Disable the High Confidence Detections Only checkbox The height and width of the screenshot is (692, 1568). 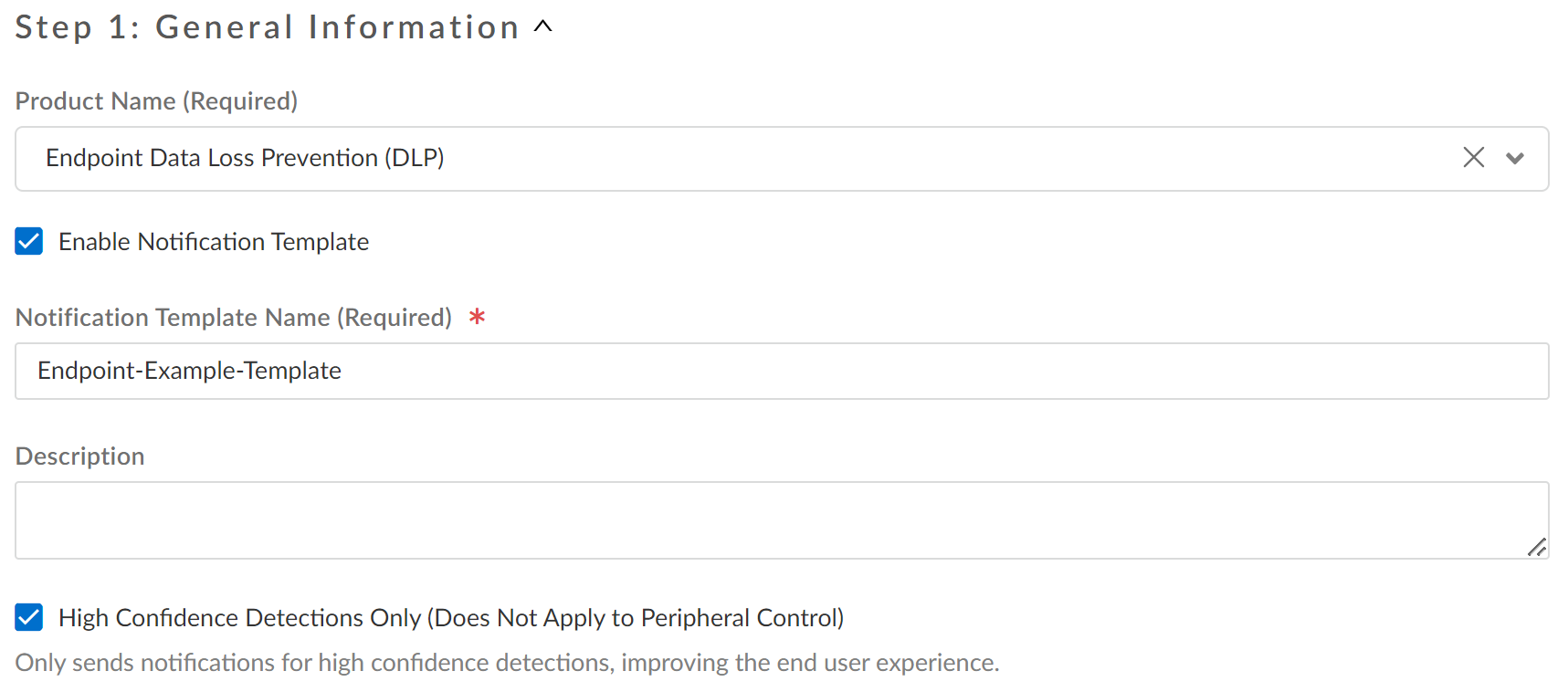coord(29,618)
